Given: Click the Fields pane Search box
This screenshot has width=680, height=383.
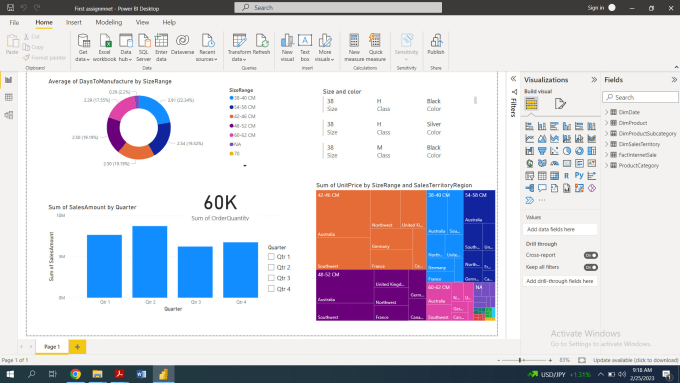Looking at the screenshot, I should pos(640,97).
